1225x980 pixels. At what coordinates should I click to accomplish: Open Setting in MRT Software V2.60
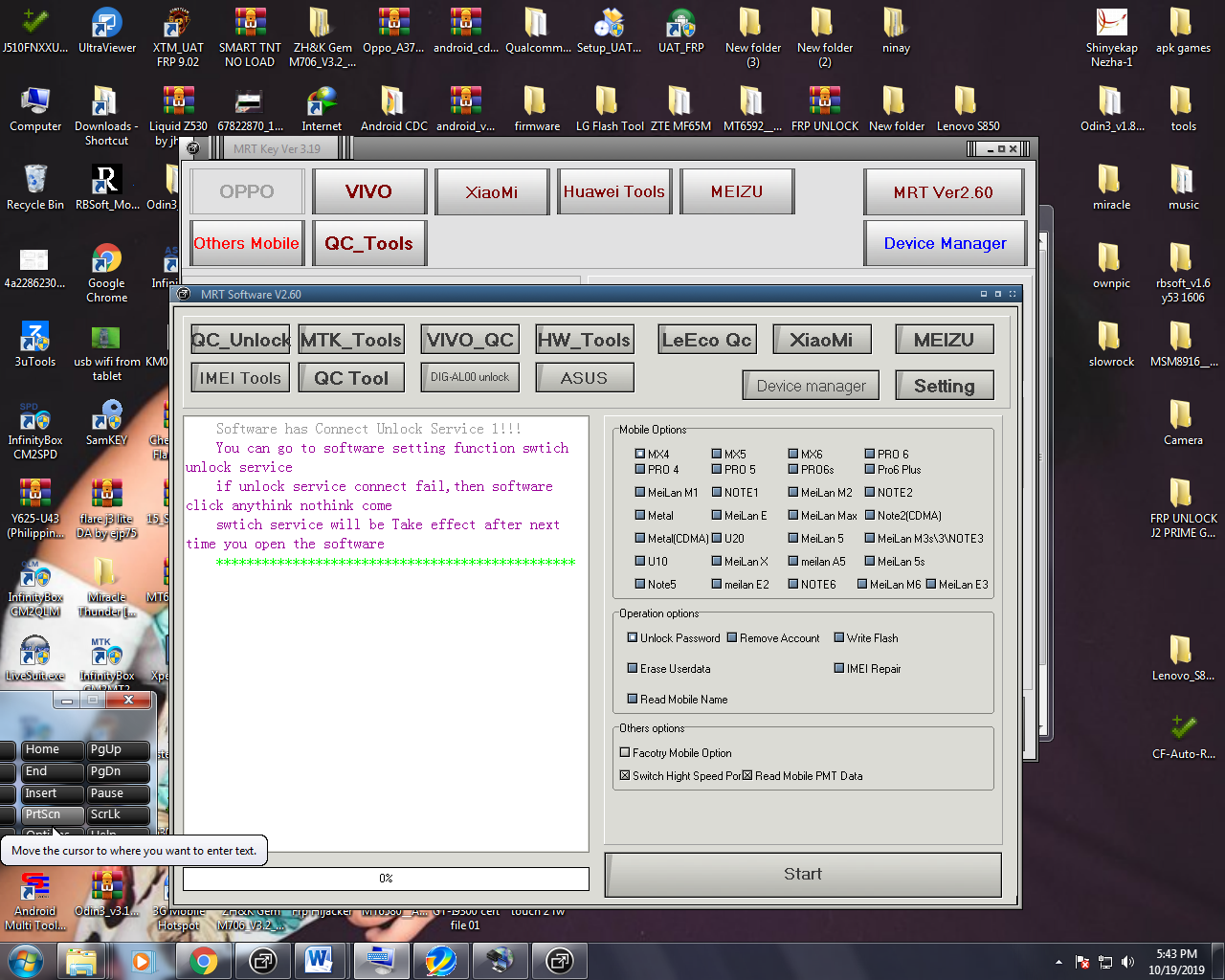[945, 386]
